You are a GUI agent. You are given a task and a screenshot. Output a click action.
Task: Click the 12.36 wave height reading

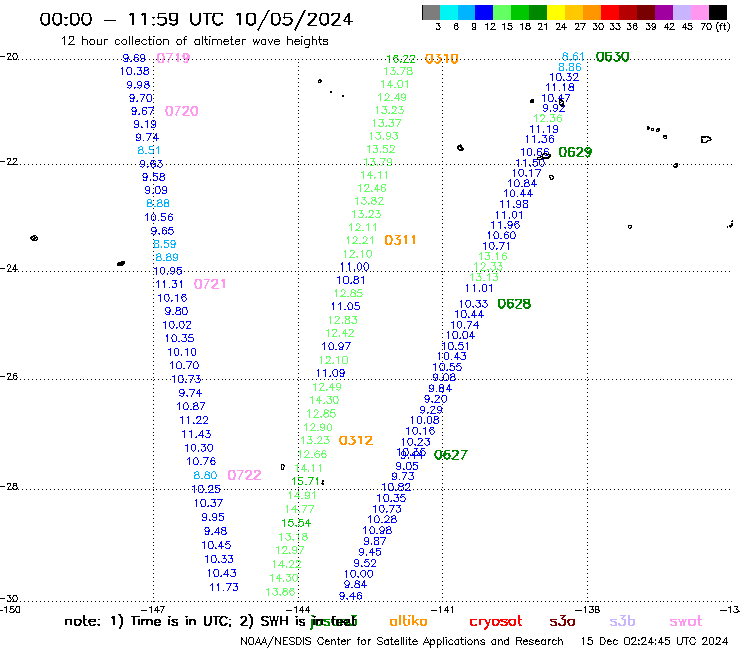pos(548,118)
